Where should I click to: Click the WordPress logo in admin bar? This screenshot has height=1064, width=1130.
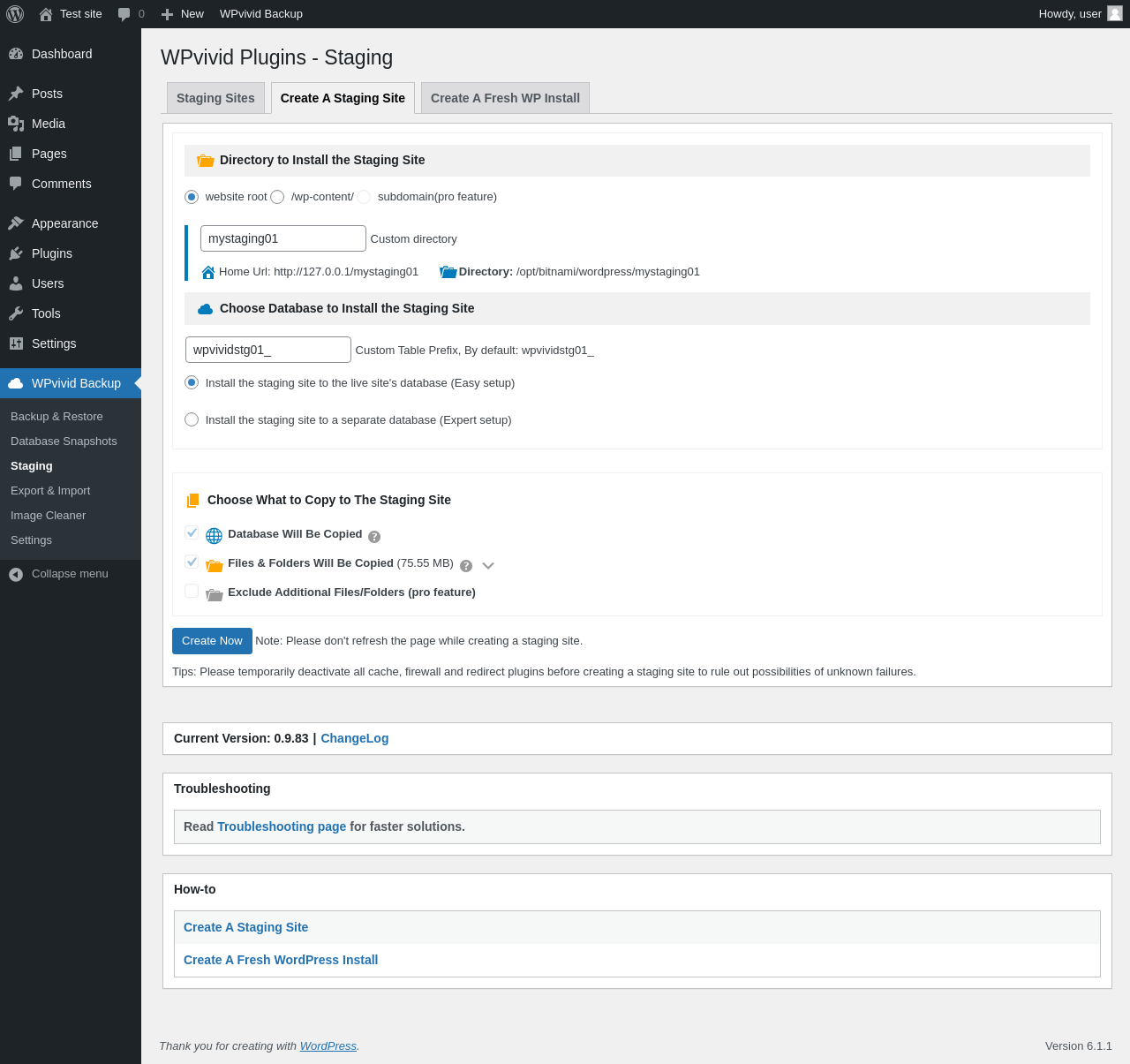(x=15, y=14)
